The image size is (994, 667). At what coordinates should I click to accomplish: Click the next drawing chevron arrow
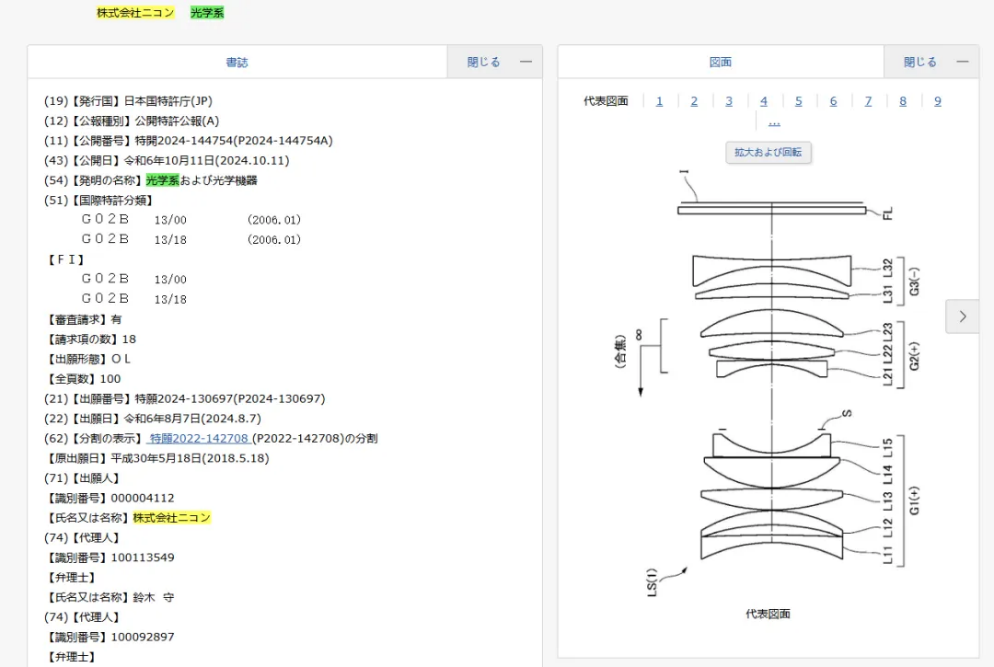click(962, 316)
